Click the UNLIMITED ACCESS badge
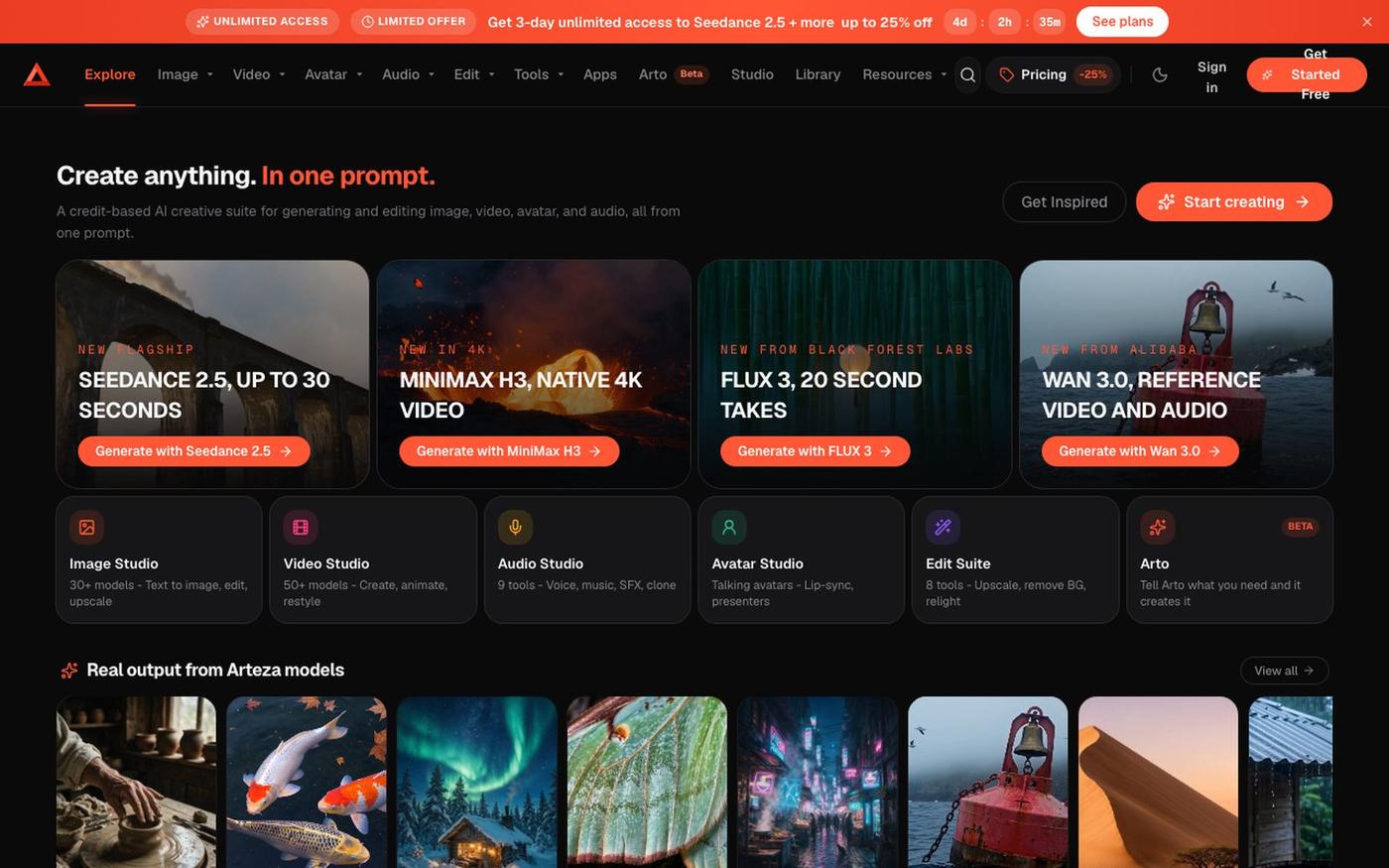 [x=262, y=21]
